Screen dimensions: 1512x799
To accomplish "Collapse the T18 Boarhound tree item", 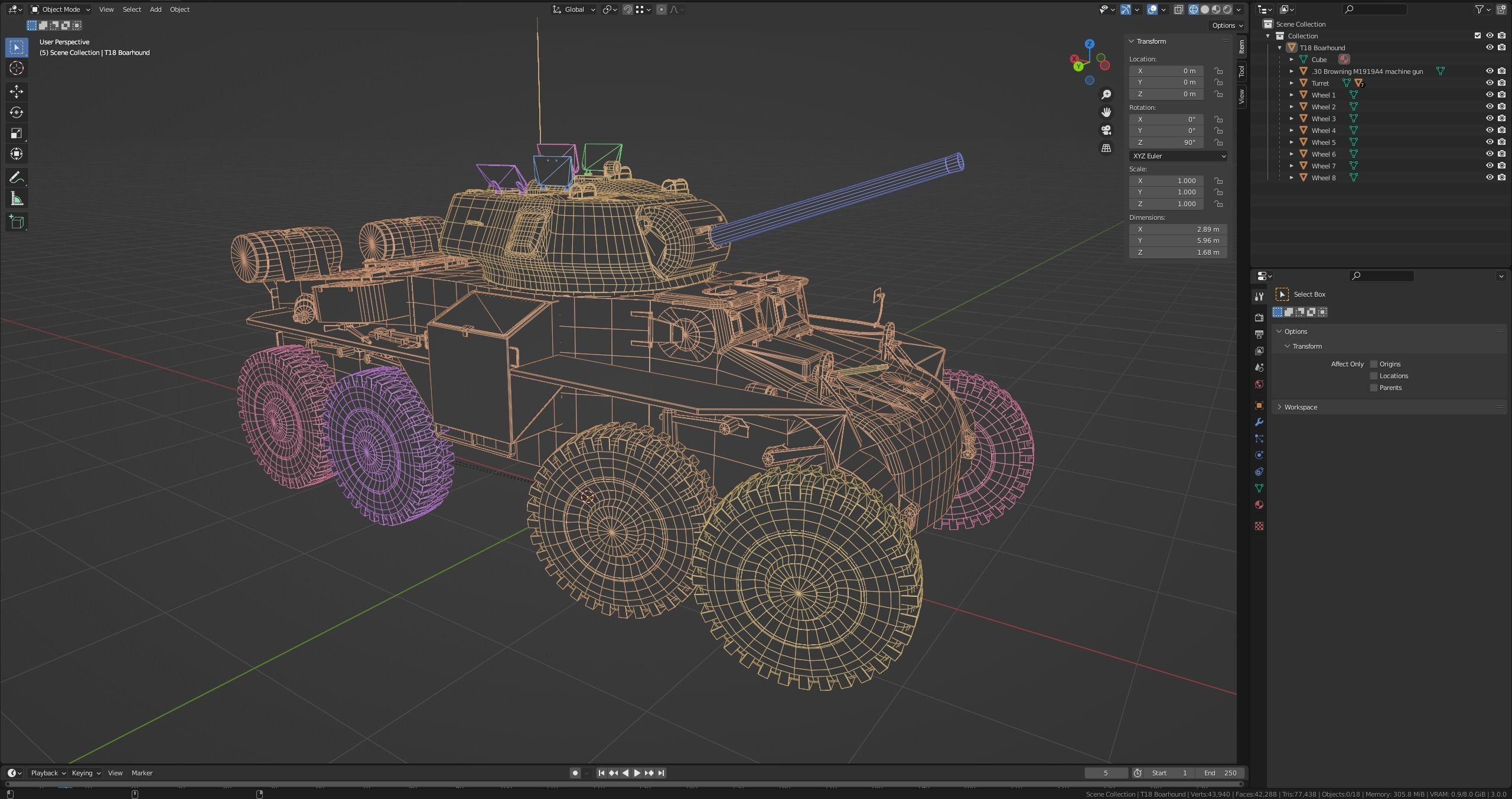I will click(1279, 47).
